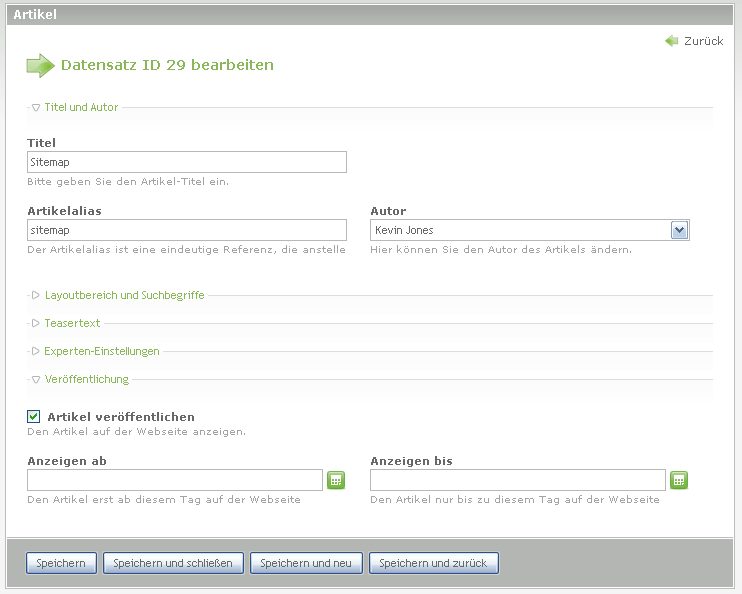Expand the Experten-Einstellungen section
Screen dimensions: 742x594
[101, 351]
